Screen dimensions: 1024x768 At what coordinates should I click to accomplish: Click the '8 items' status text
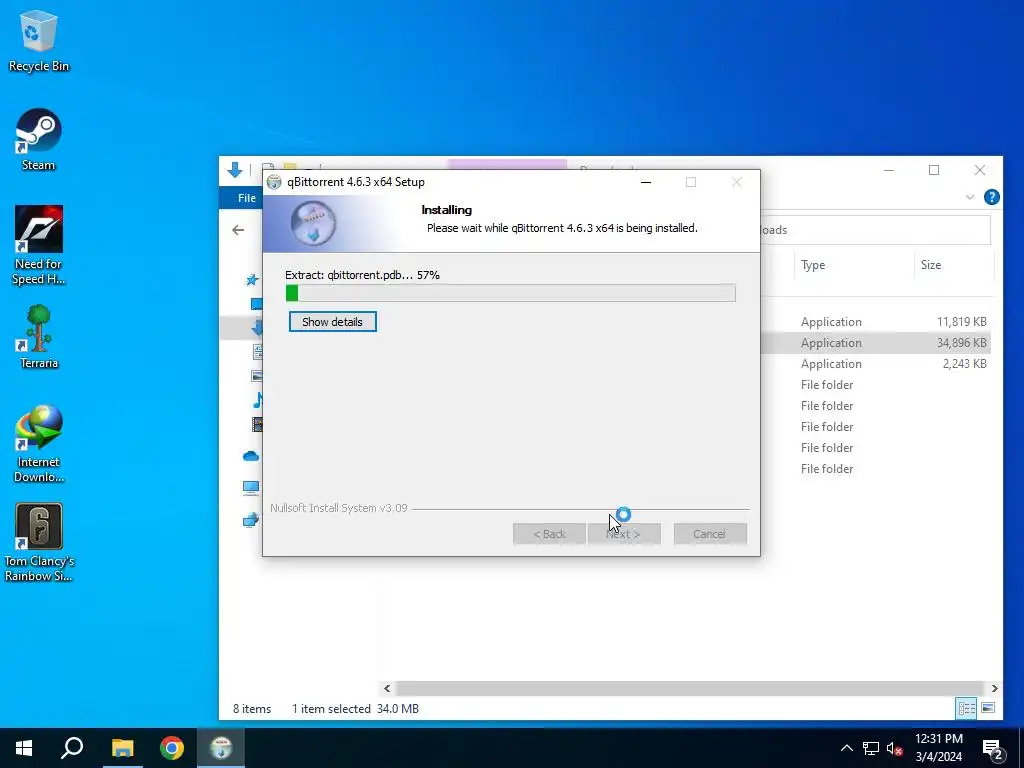click(x=251, y=709)
